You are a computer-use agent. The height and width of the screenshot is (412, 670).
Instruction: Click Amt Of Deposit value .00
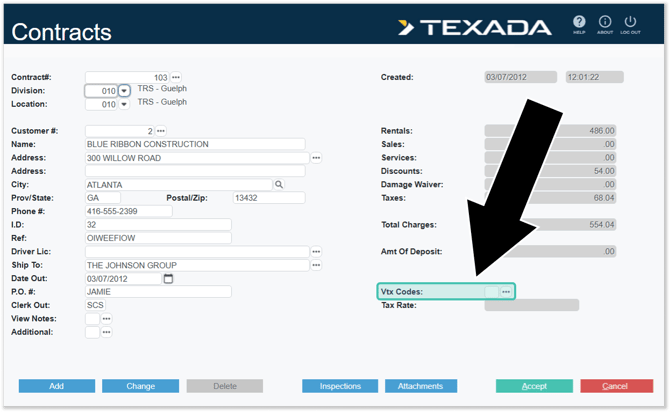click(550, 251)
